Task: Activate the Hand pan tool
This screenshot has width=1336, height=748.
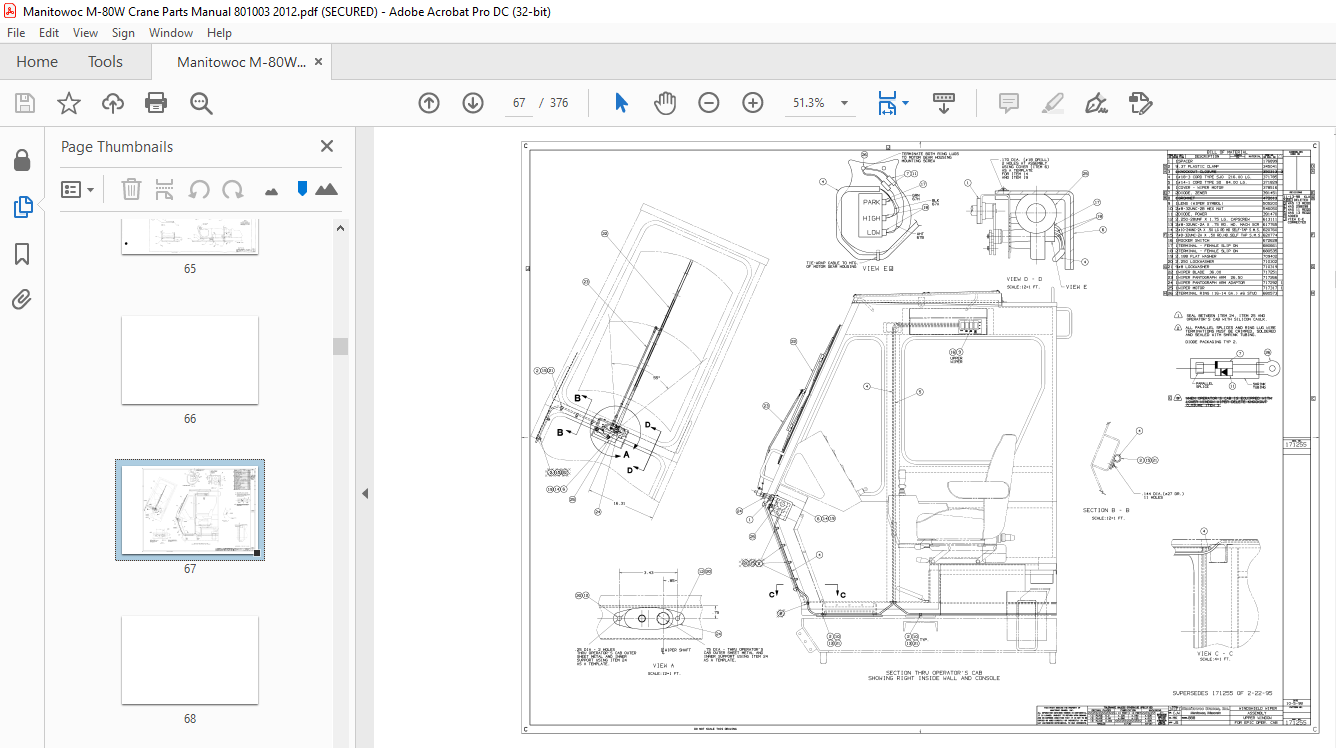Action: point(665,103)
